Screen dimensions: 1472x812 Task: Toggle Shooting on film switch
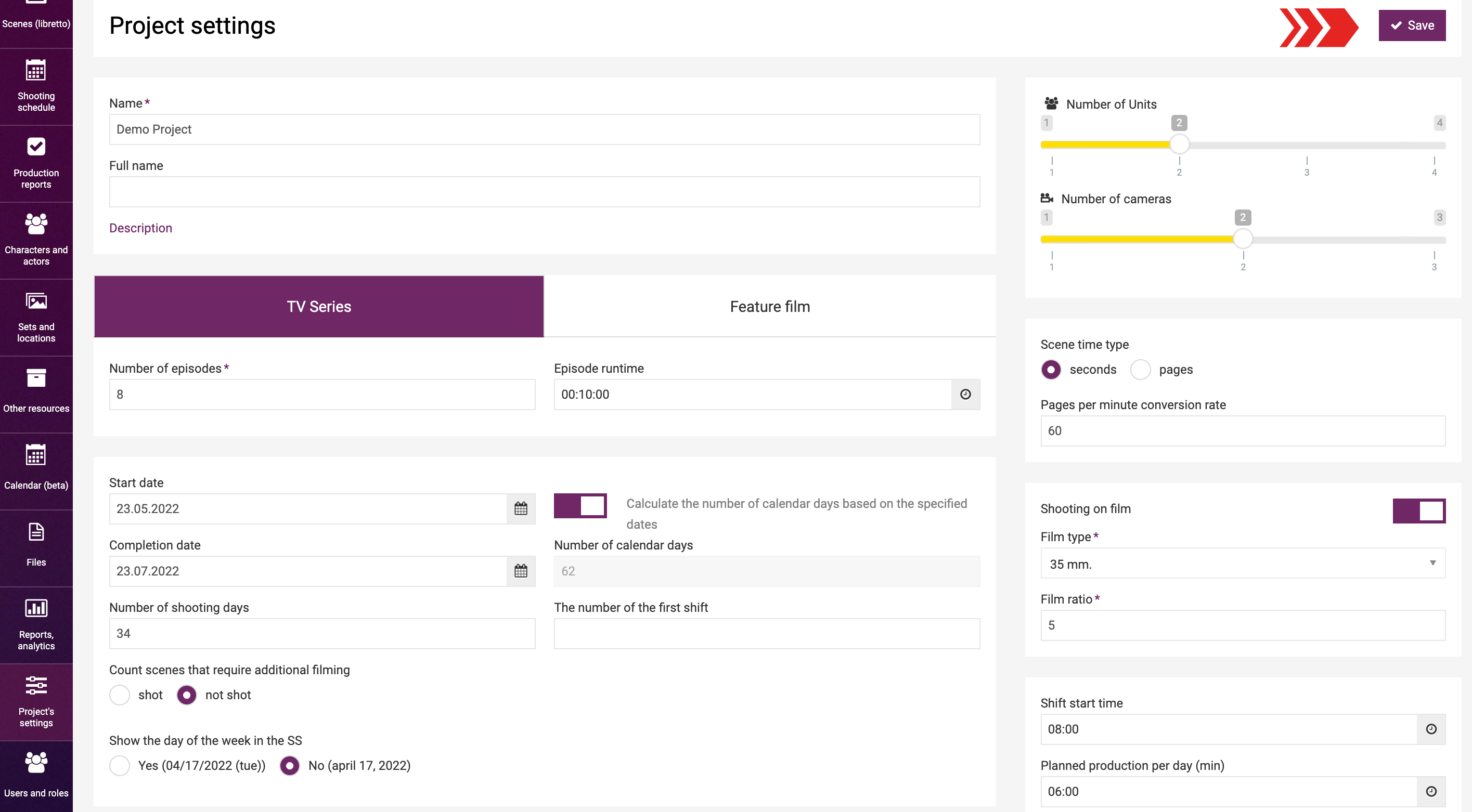(1419, 510)
